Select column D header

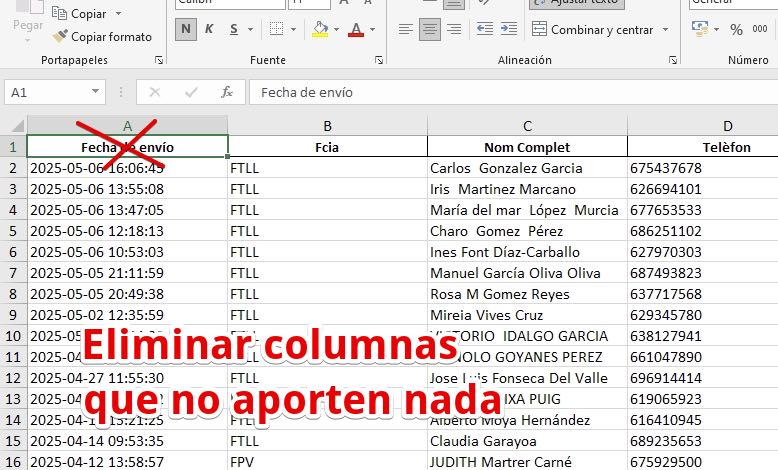point(703,126)
